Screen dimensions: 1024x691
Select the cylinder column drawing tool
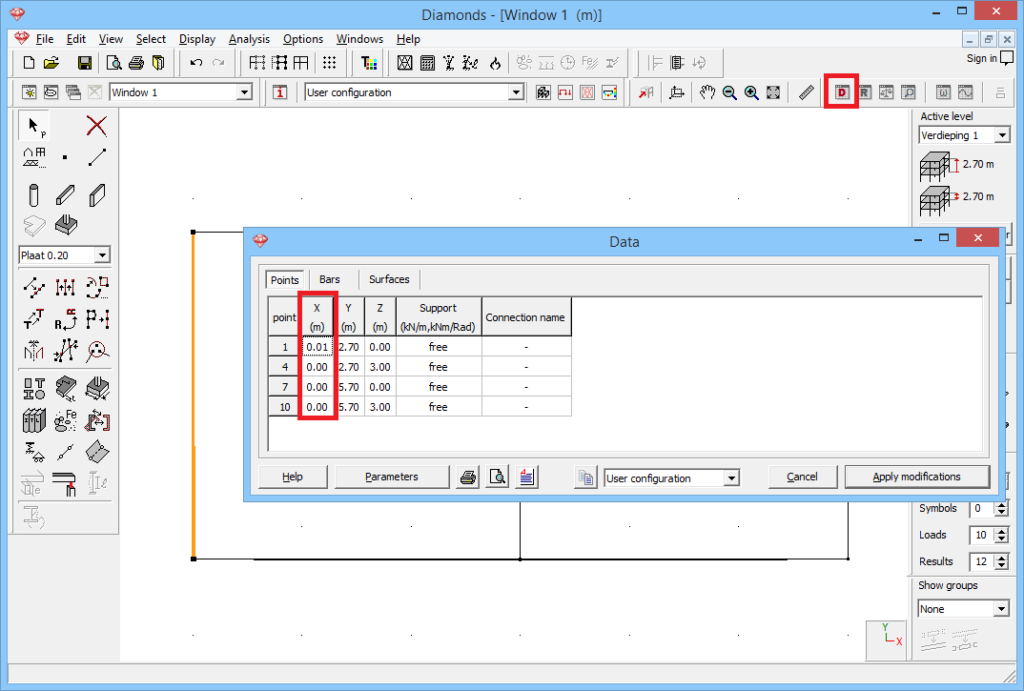pos(34,195)
